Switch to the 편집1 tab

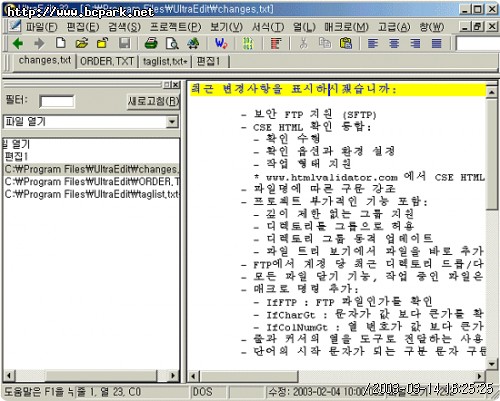point(209,61)
